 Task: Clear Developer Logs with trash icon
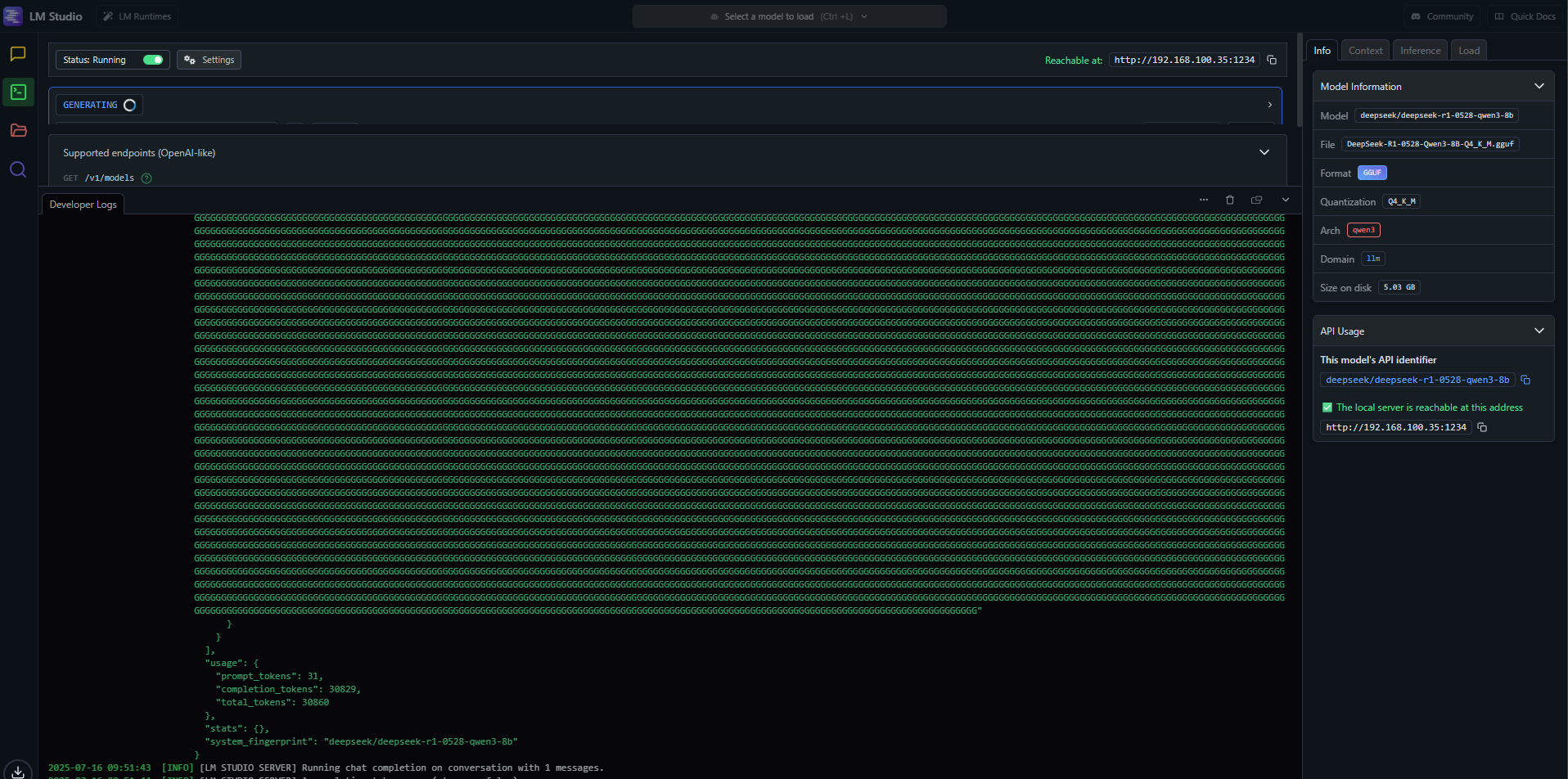coord(1229,200)
